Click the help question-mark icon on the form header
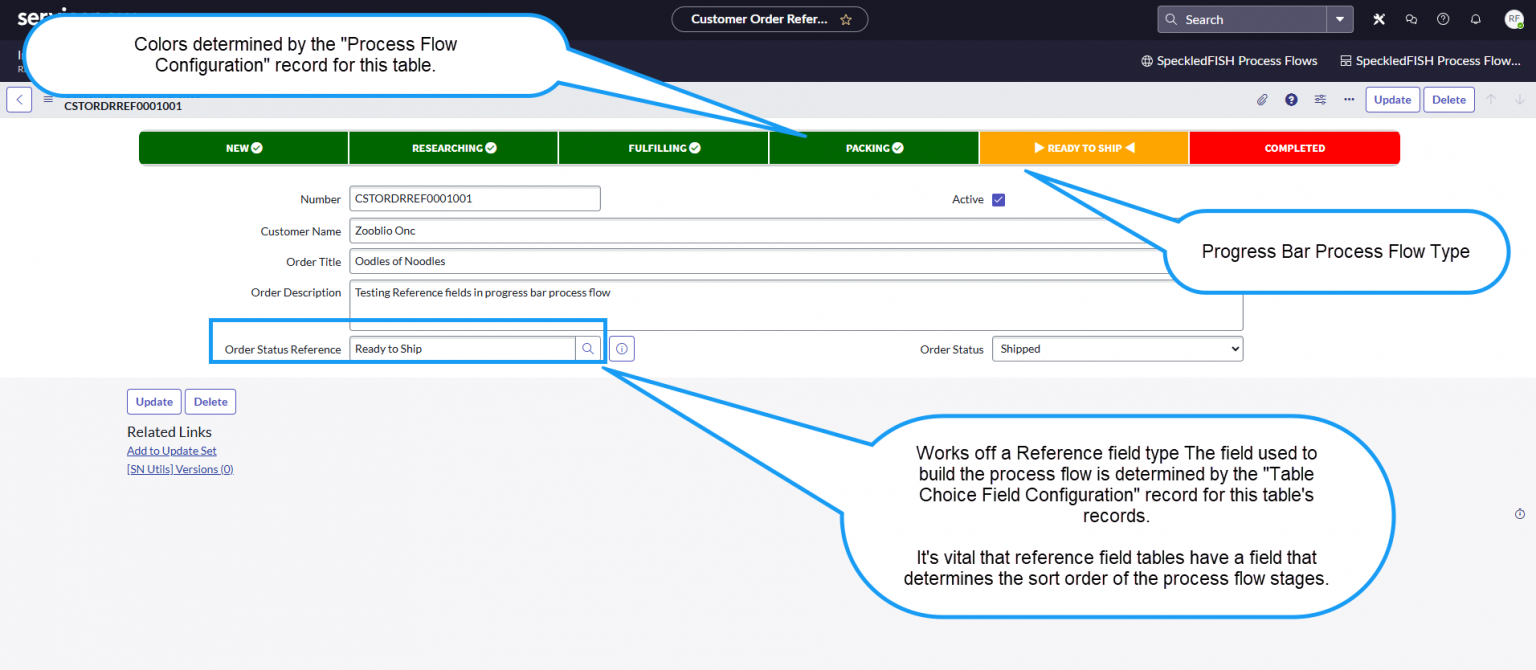 click(x=1291, y=99)
